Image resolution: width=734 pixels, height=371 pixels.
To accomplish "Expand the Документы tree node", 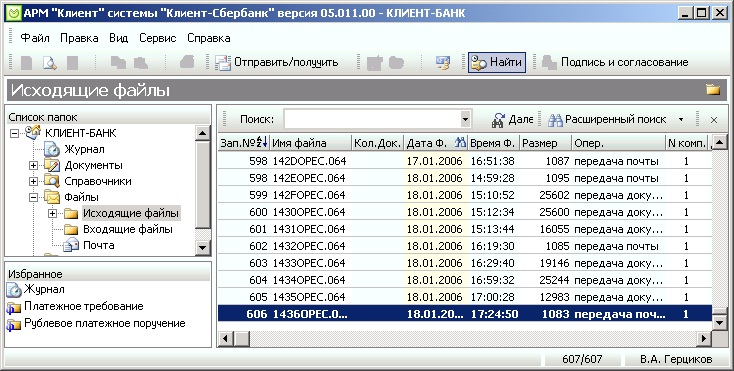I will tap(33, 165).
